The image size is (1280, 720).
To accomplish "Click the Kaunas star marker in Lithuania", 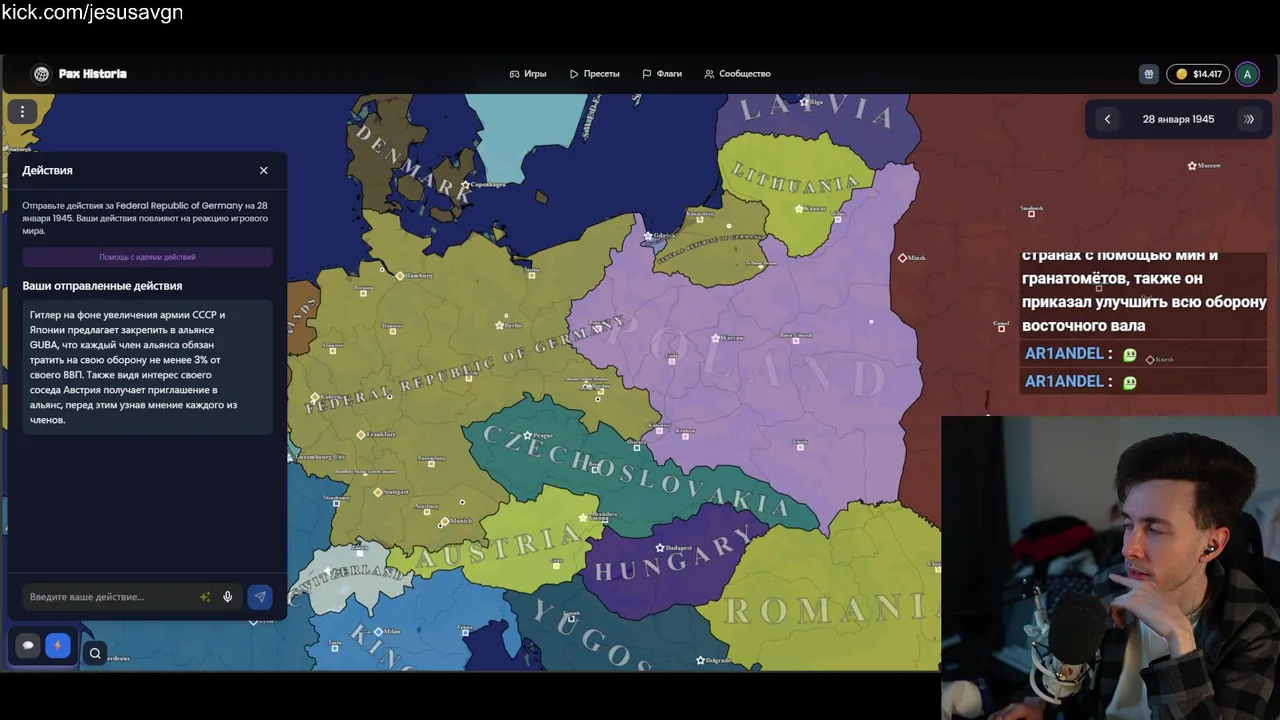I will 798,209.
